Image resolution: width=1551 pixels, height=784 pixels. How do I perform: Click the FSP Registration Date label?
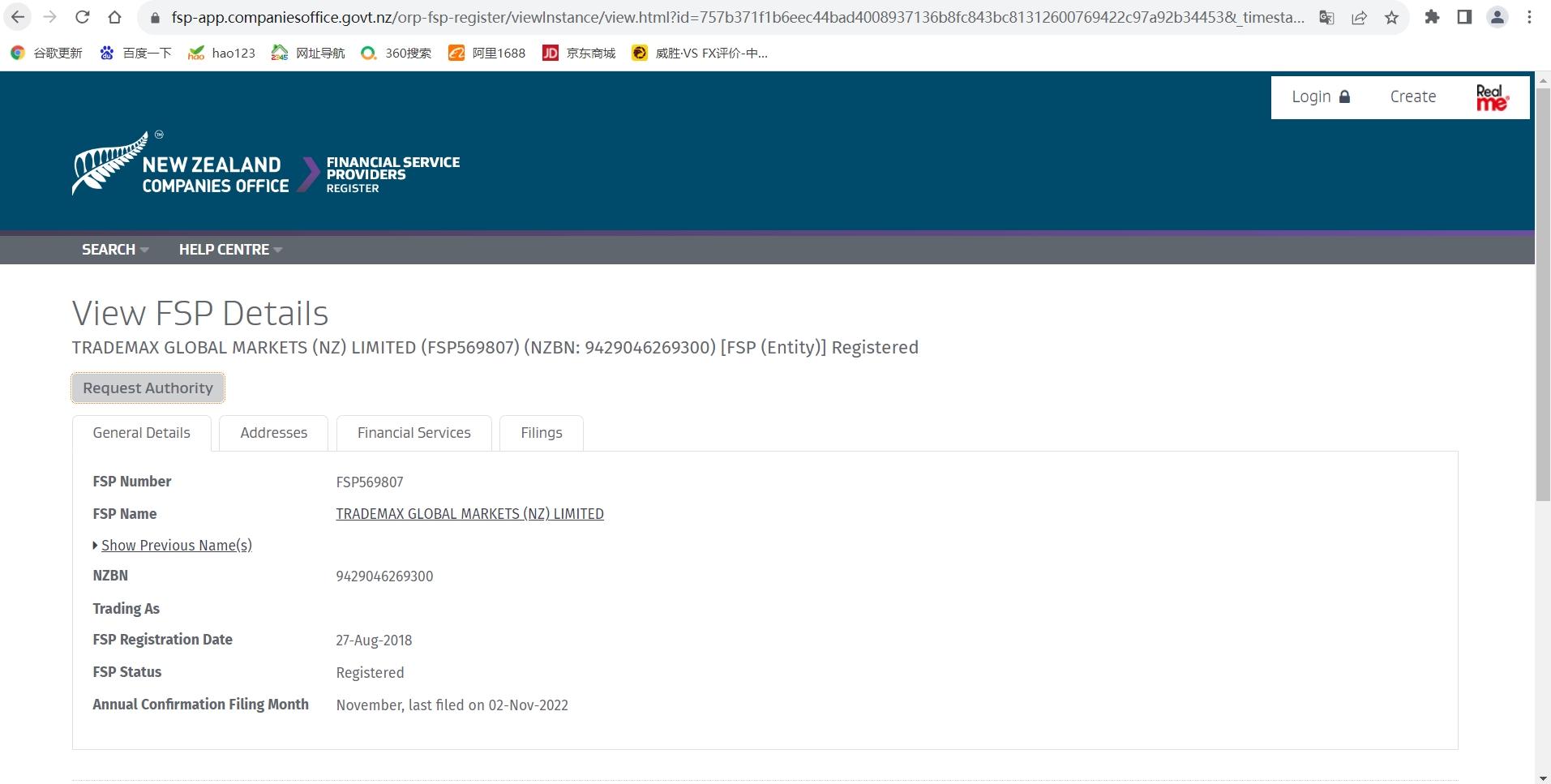click(162, 640)
